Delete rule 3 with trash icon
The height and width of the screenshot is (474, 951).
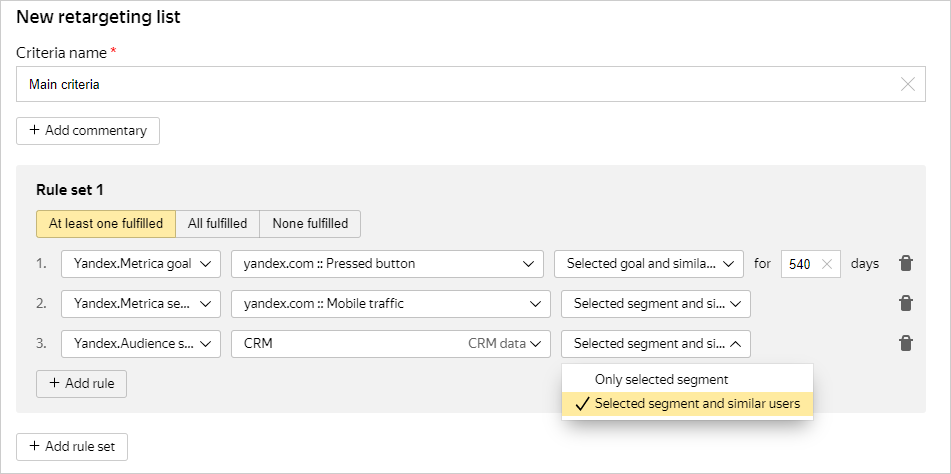905,343
